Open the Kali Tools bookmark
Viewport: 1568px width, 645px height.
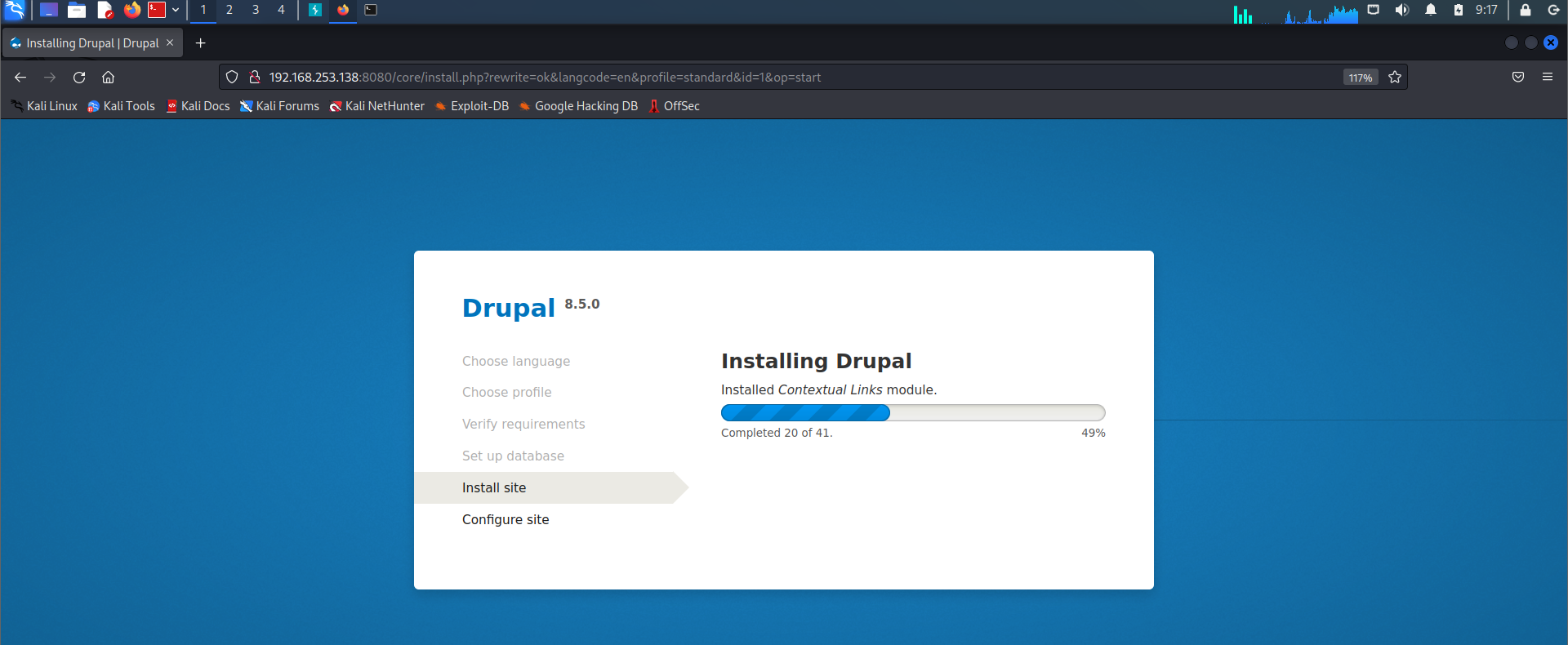[121, 106]
